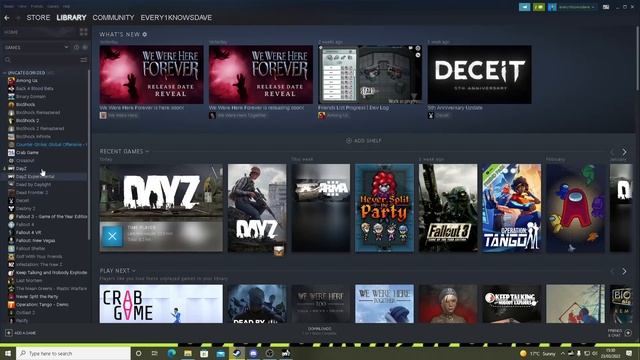Go back with the navigation arrow
This screenshot has height=360, width=640.
click(7, 18)
